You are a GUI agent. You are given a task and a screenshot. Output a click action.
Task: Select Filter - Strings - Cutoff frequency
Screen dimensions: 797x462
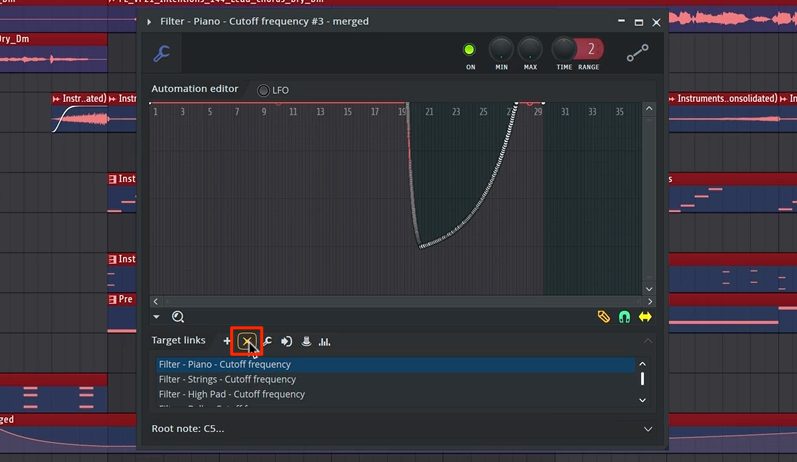click(x=395, y=379)
